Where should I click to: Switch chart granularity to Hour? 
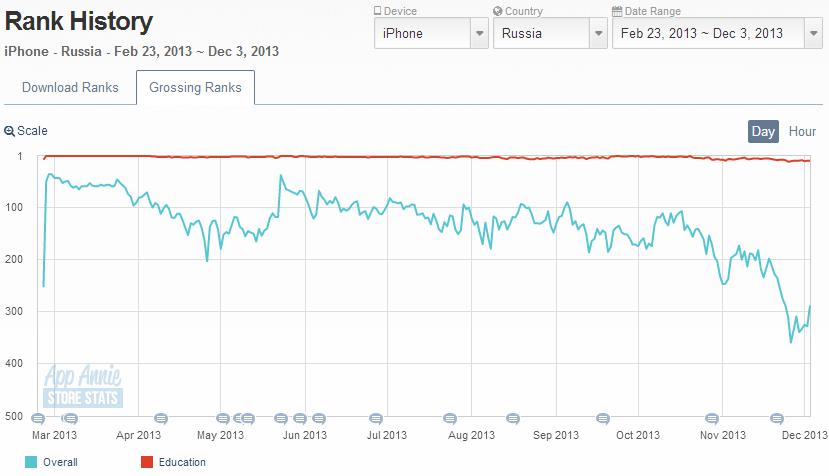(802, 131)
